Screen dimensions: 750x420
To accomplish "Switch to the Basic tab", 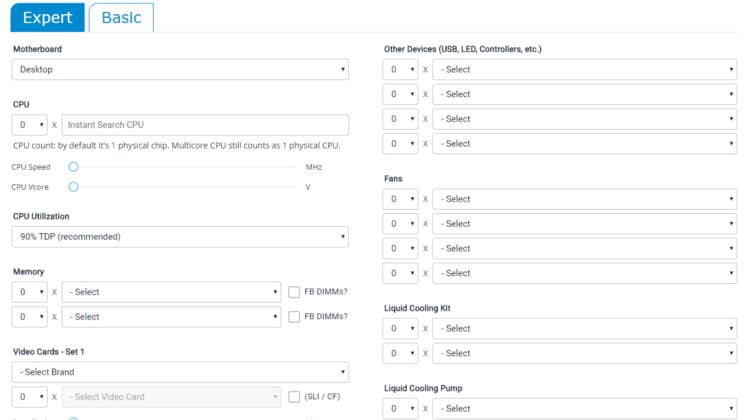I will point(121,18).
